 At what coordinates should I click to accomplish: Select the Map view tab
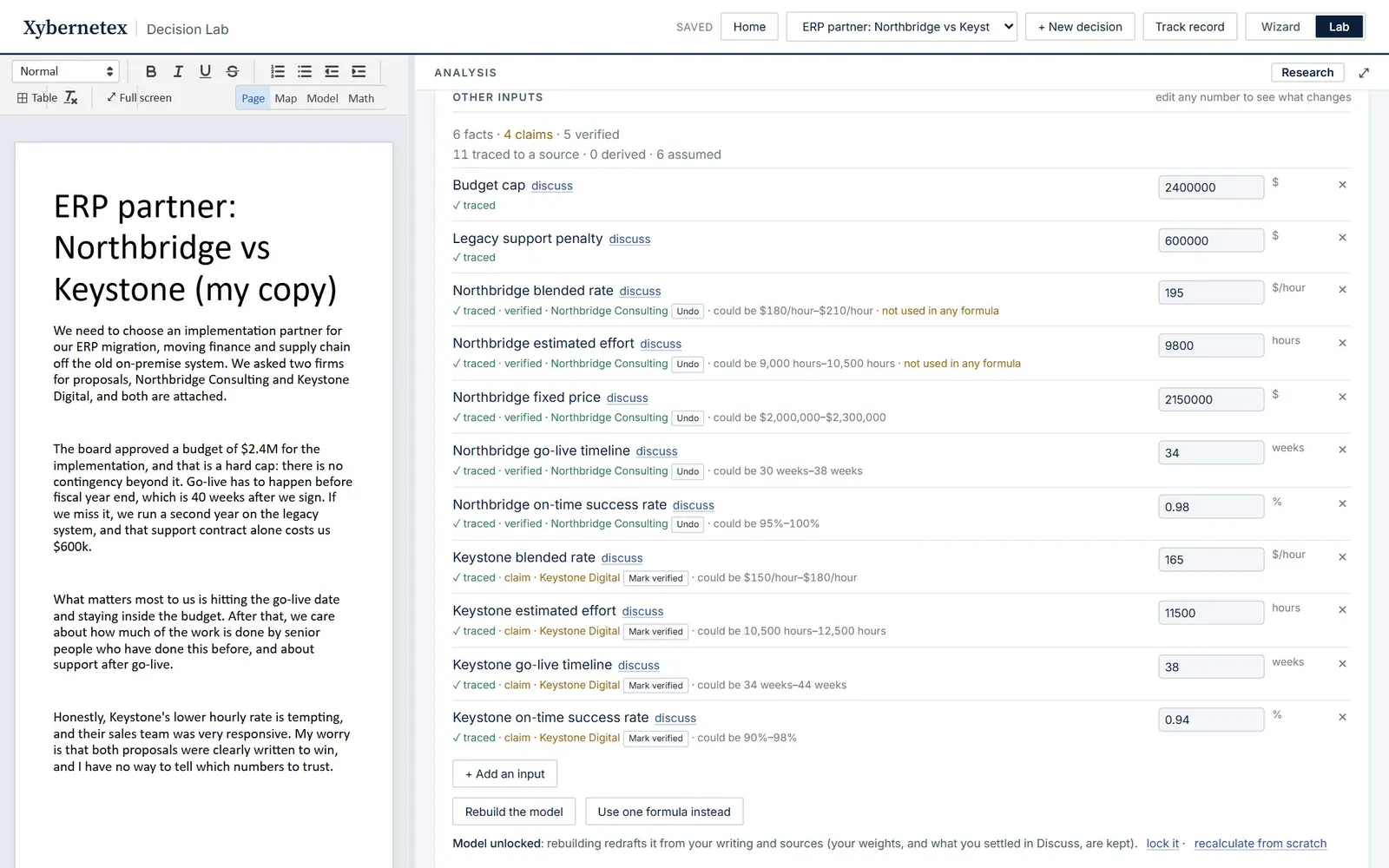[x=286, y=98]
